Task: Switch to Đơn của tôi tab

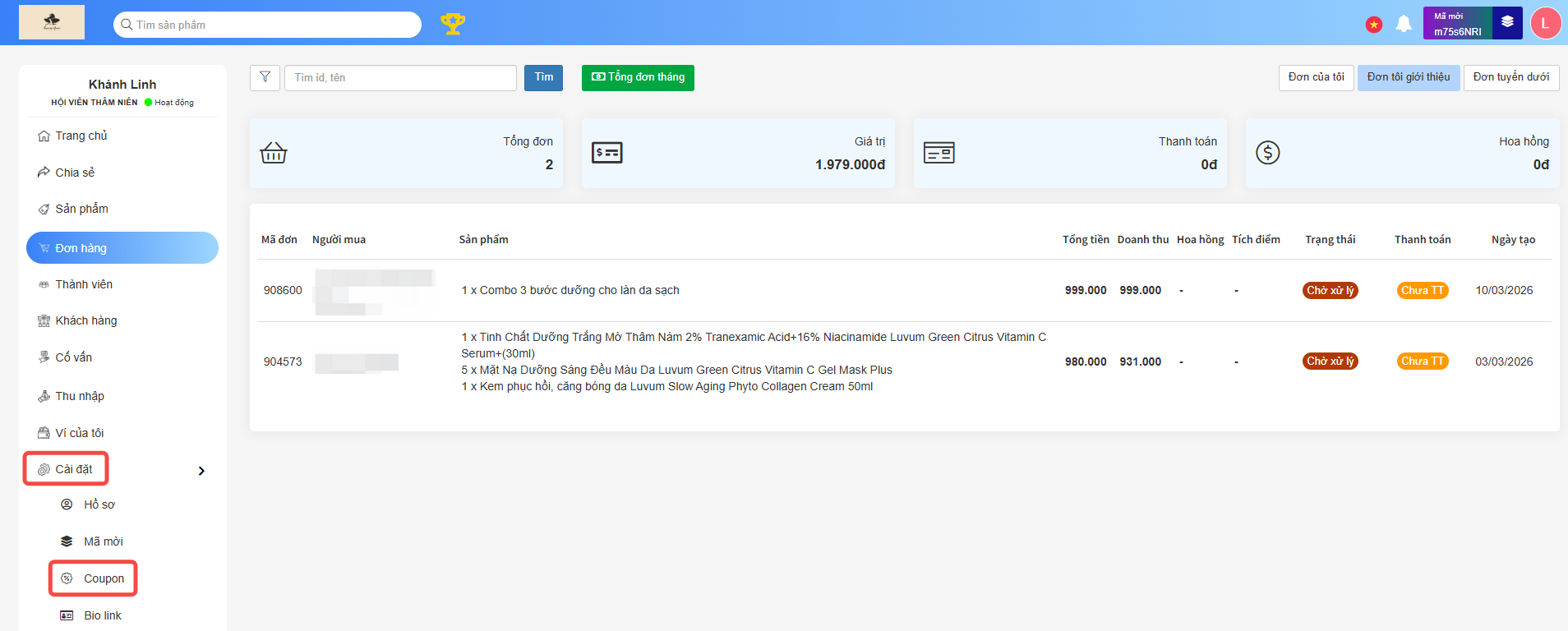Action: click(x=1316, y=77)
